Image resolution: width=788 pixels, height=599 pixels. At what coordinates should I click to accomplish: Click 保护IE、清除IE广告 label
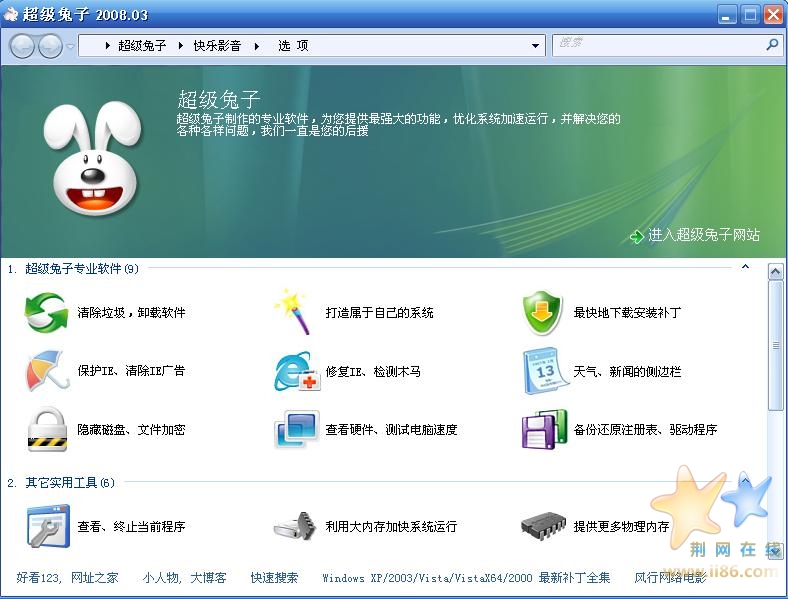tap(131, 371)
